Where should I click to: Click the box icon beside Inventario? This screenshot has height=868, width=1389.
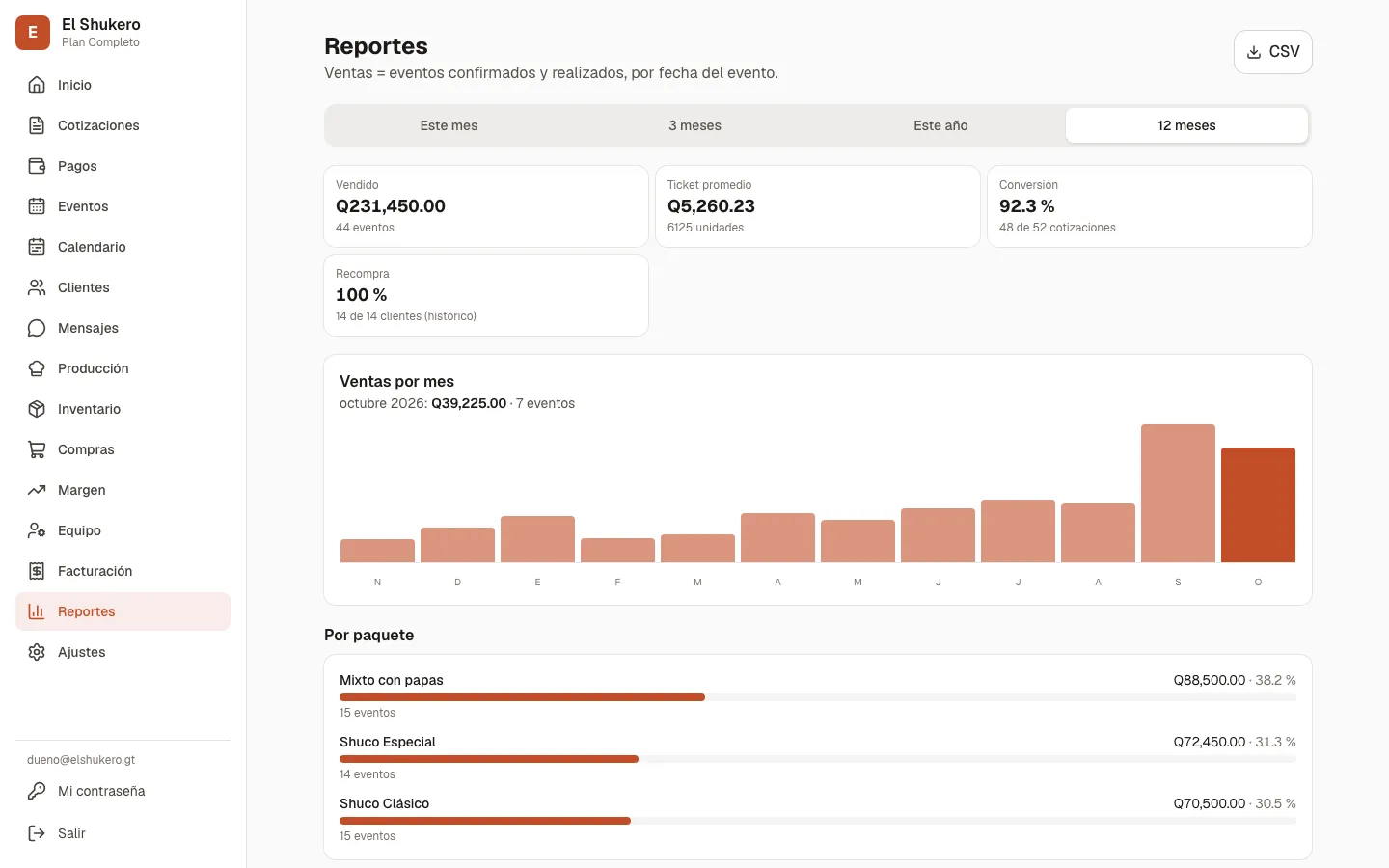(37, 409)
